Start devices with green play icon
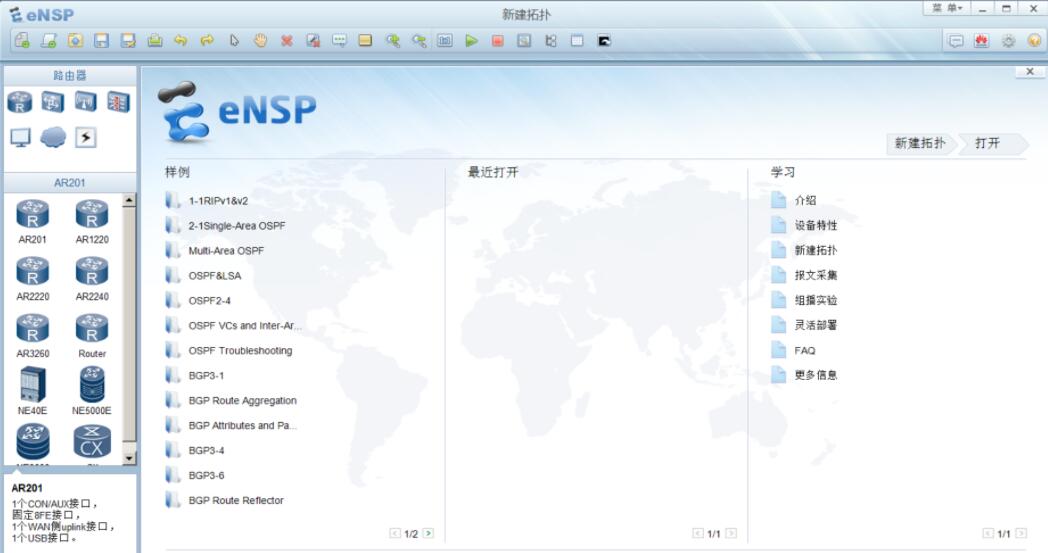The width and height of the screenshot is (1048, 553). click(x=472, y=41)
